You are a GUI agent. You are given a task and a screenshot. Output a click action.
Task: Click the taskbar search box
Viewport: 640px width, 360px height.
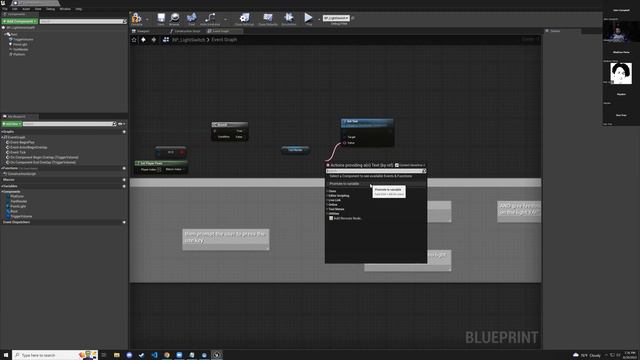[55, 355]
